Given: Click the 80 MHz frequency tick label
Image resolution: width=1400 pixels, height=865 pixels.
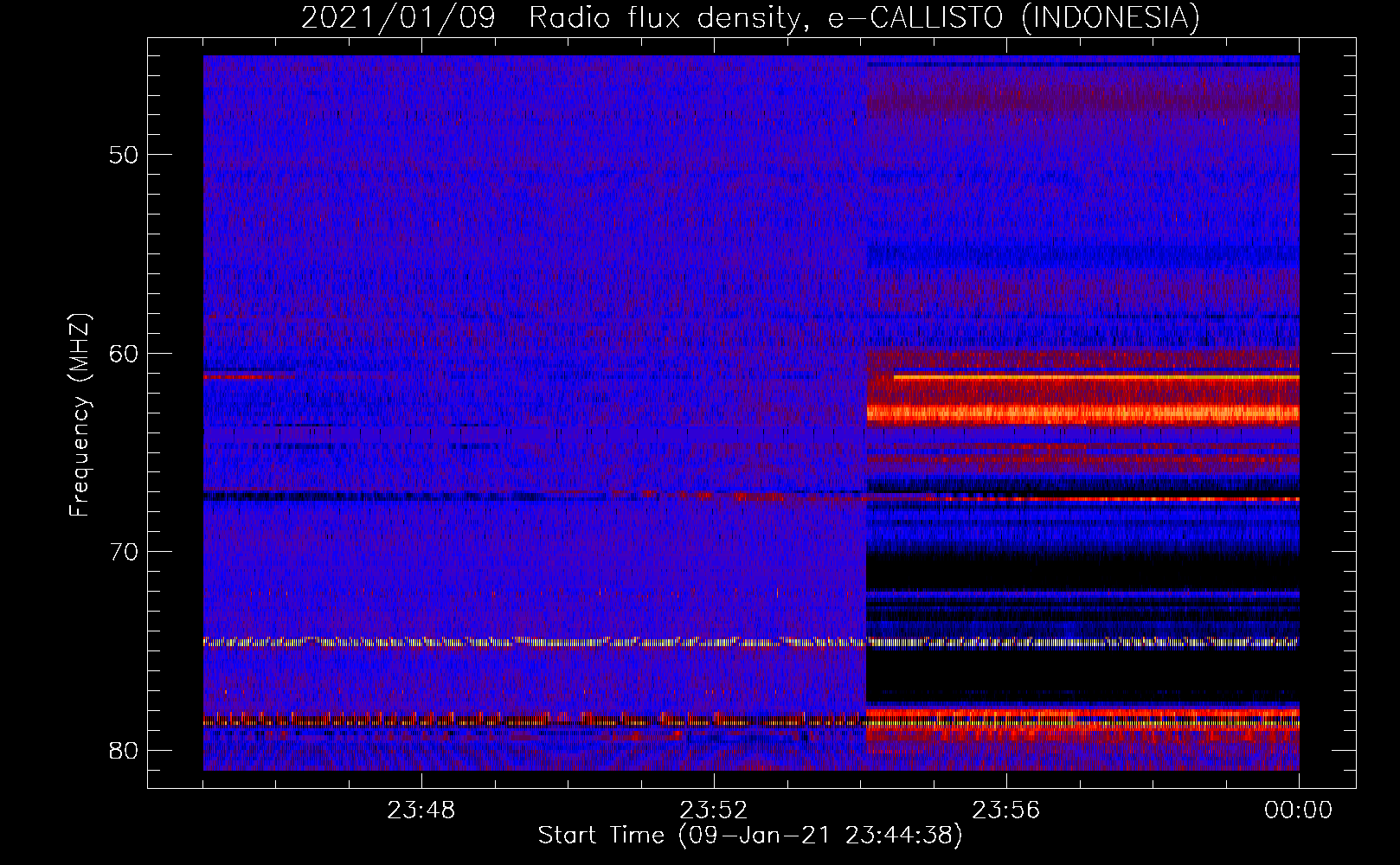Looking at the screenshot, I should coord(124,750).
